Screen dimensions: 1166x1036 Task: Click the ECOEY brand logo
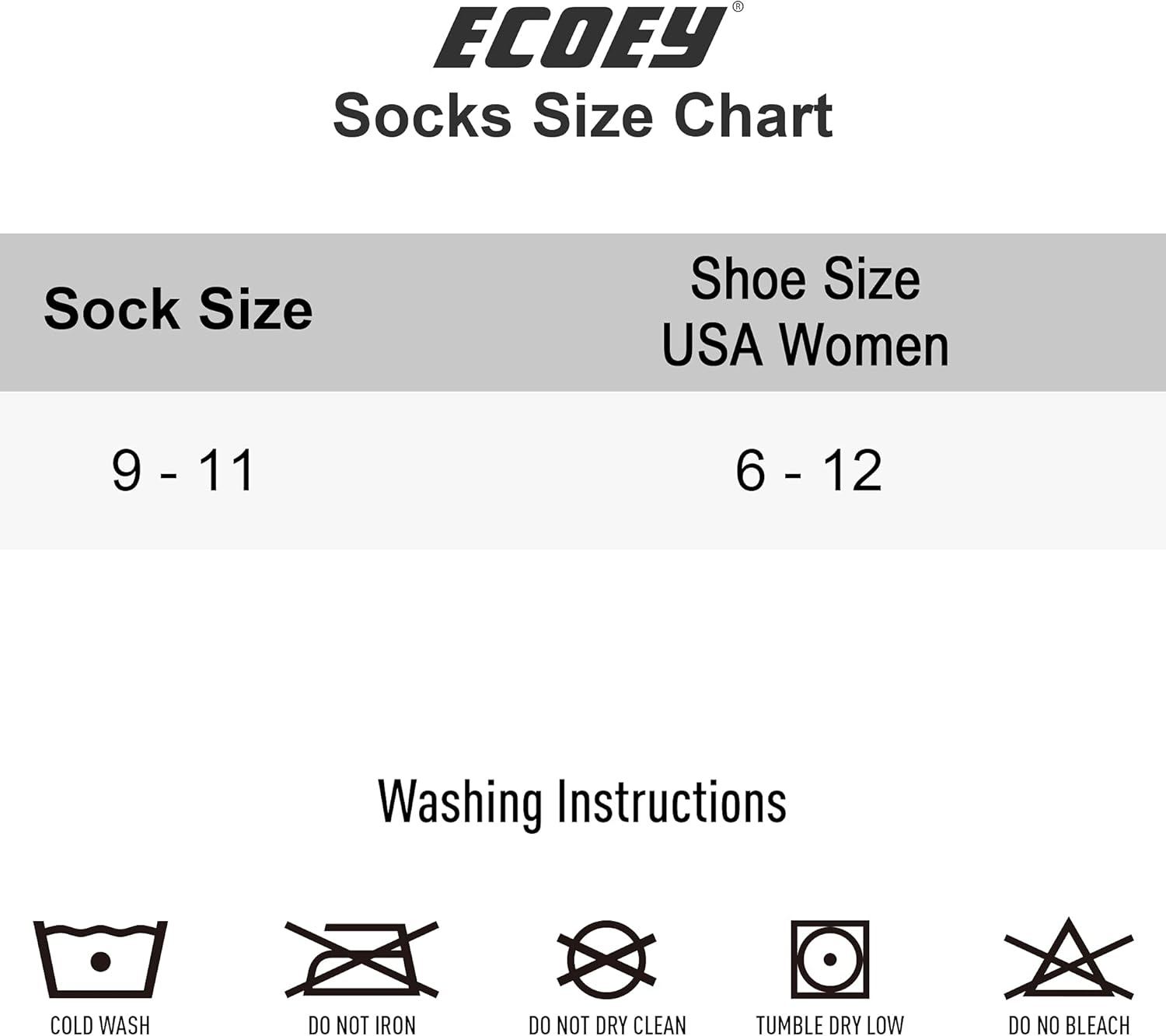point(581,37)
